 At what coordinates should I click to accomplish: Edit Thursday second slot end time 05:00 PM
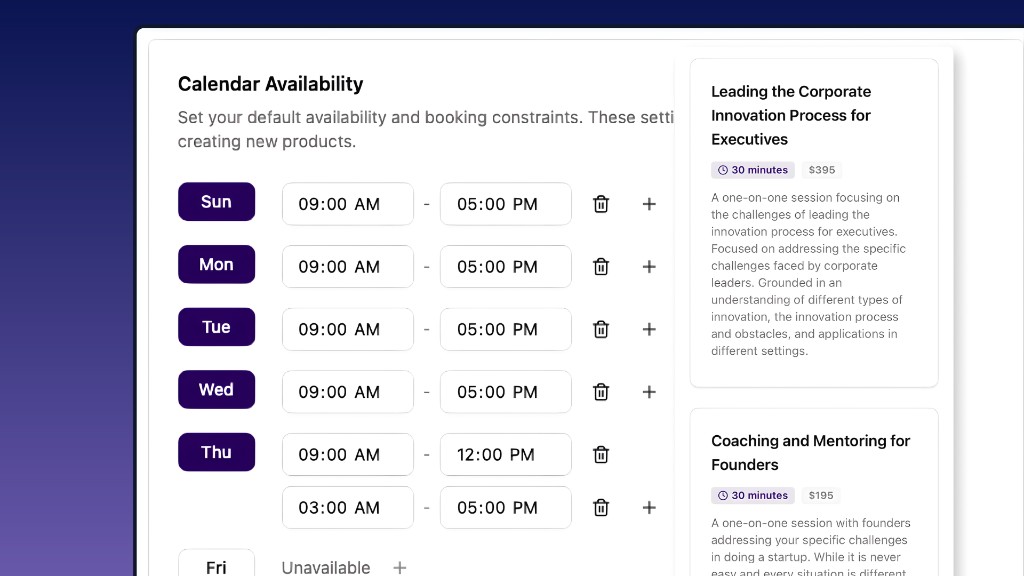point(505,507)
